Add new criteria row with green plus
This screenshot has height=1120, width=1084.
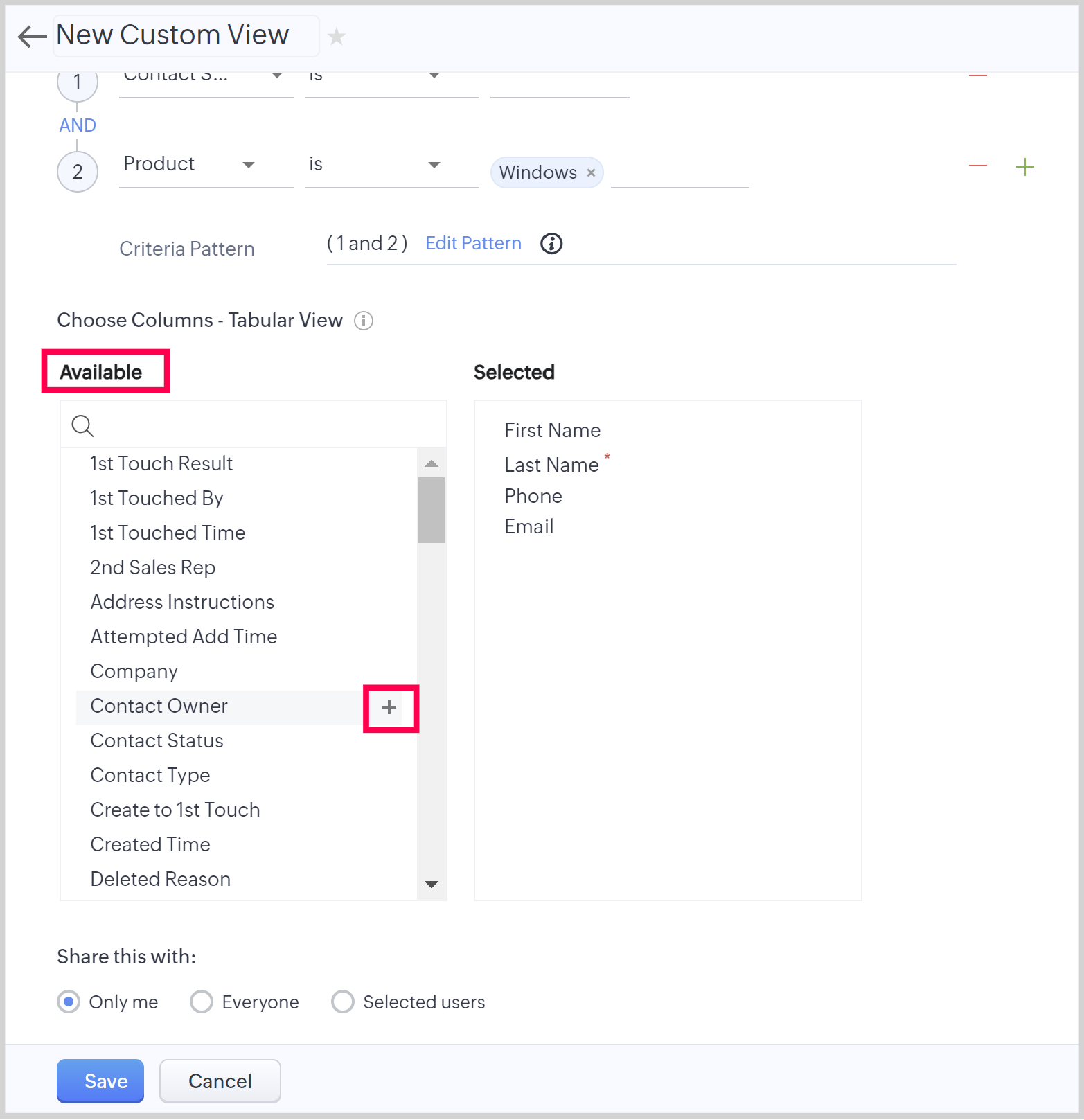(x=1024, y=167)
